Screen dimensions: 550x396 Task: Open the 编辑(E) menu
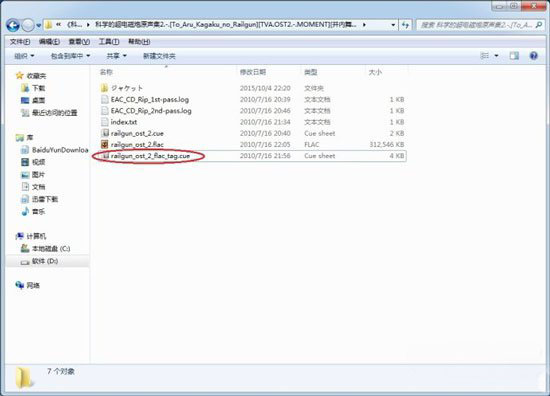pos(49,42)
